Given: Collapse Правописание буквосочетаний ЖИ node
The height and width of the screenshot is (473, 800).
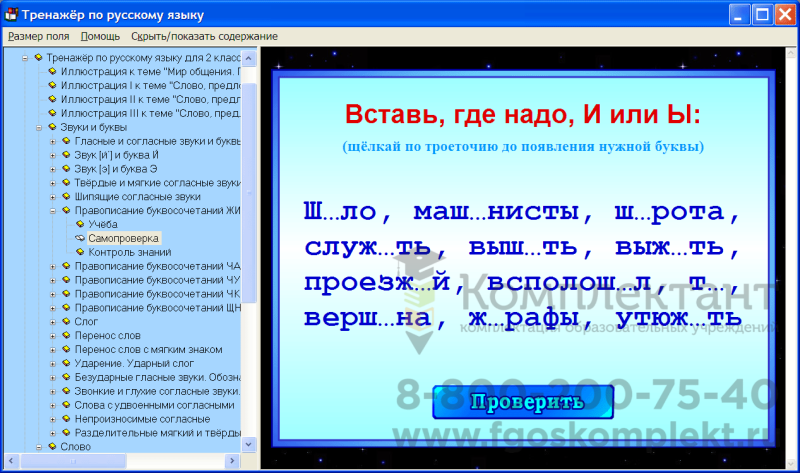Looking at the screenshot, I should pos(53,211).
